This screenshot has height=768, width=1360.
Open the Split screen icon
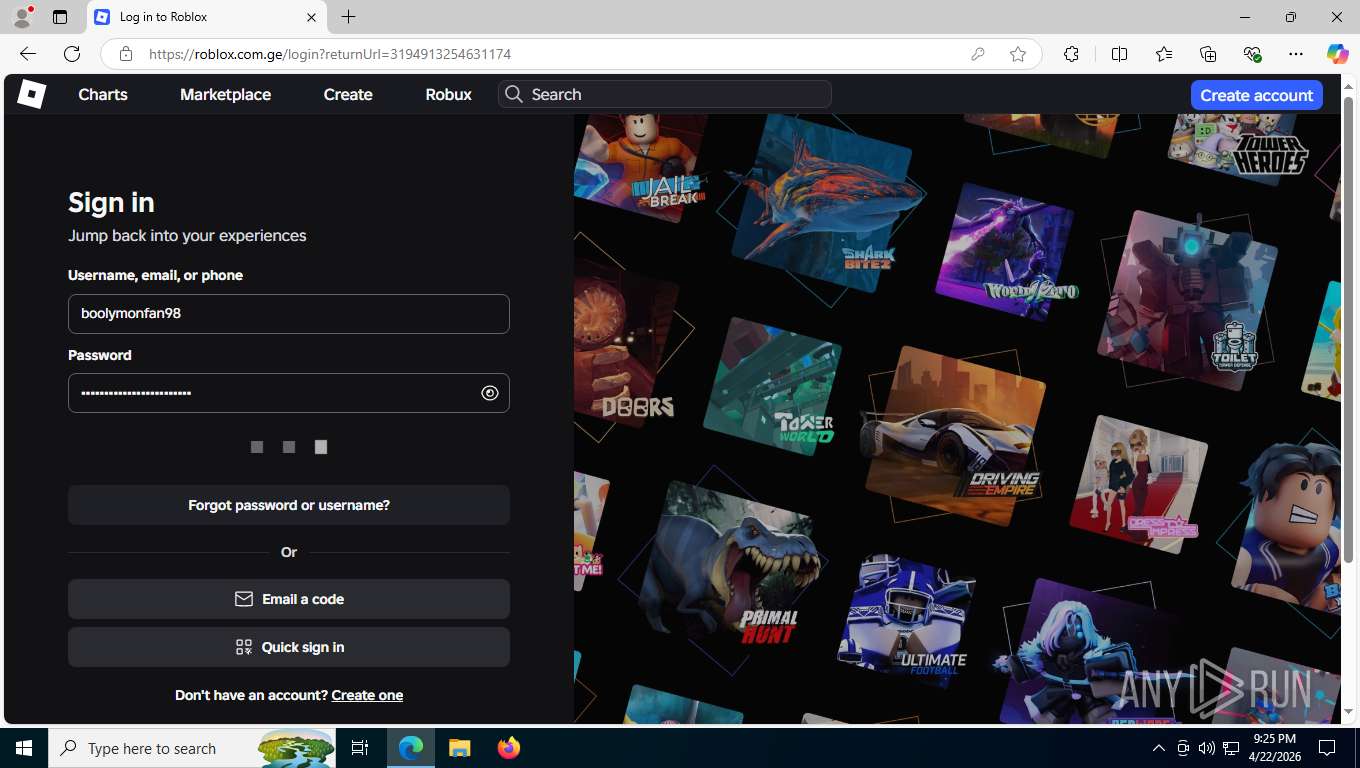pyautogui.click(x=1119, y=54)
